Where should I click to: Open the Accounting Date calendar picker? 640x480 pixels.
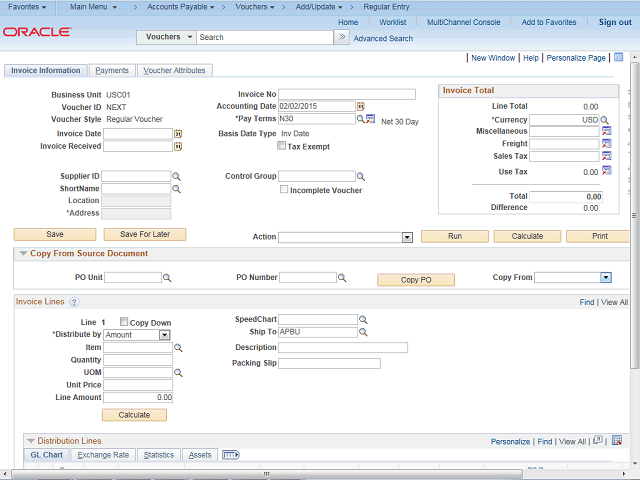pyautogui.click(x=359, y=107)
